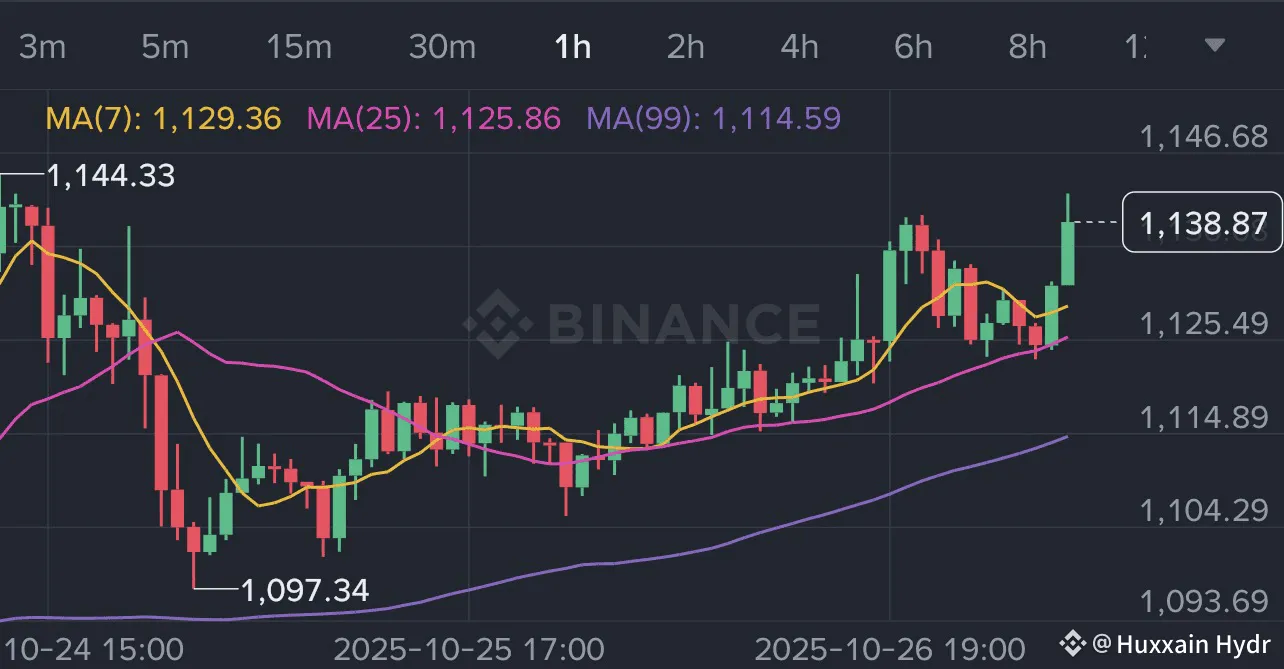Screen dimensions: 1284x669
Task: Click the current price tag 1,138.87
Action: [1202, 222]
